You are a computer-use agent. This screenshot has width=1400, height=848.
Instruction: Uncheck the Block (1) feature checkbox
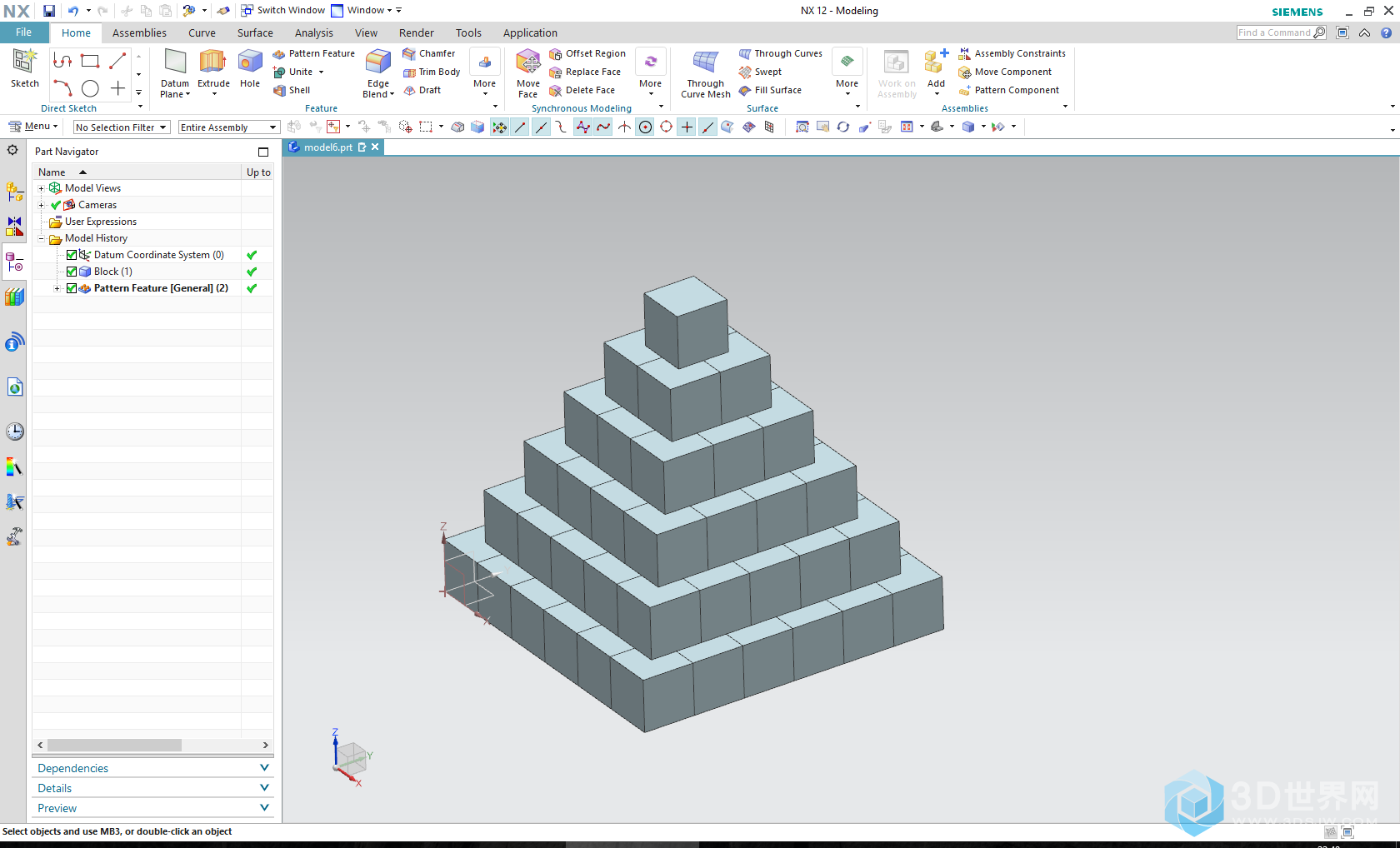72,272
